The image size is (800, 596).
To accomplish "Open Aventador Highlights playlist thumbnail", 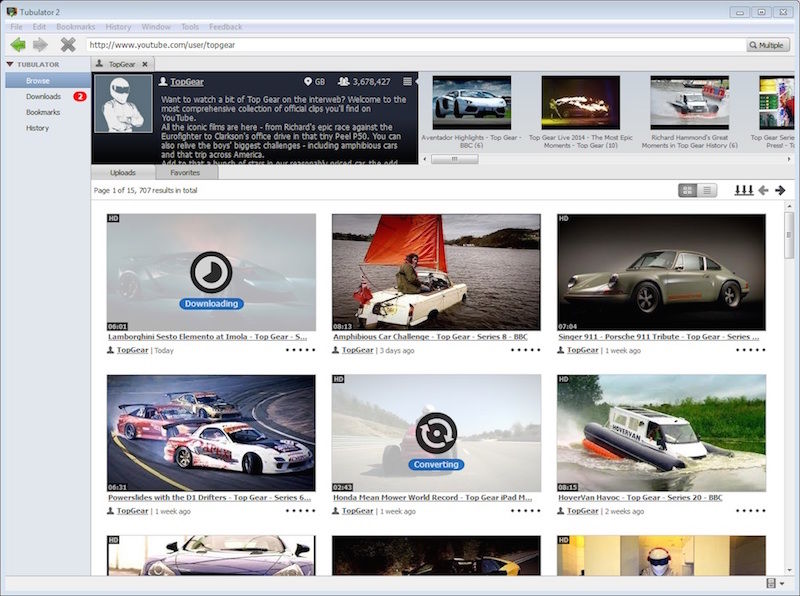I will click(471, 102).
